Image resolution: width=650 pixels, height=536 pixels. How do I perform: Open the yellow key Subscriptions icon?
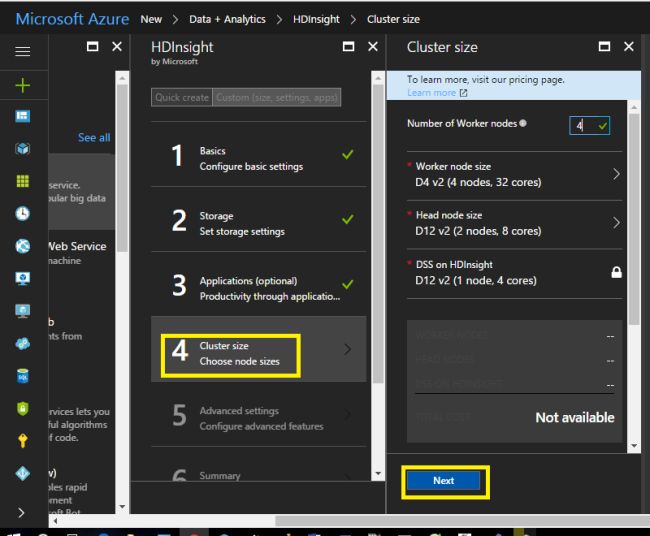point(22,441)
